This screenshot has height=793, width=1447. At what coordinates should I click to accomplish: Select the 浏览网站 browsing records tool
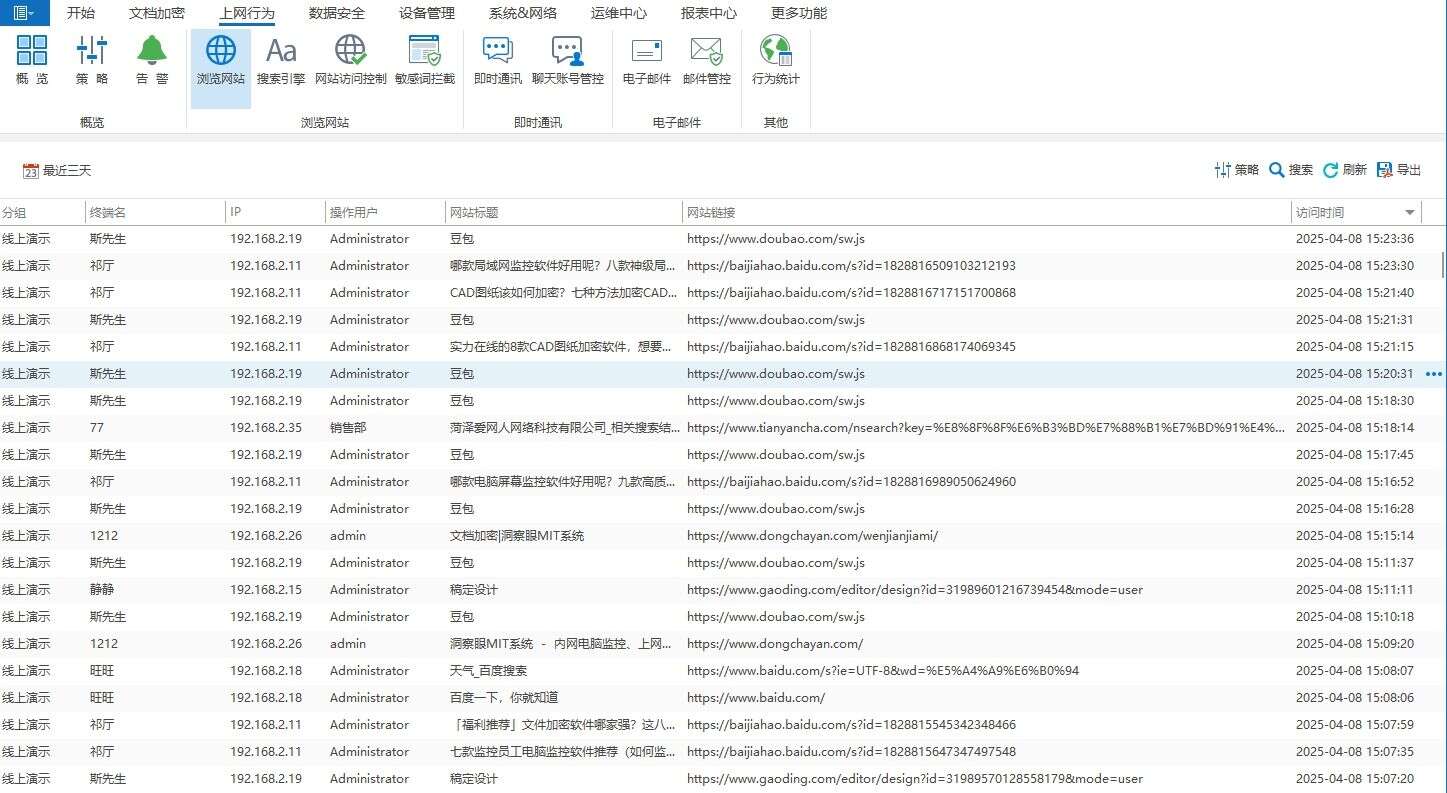(220, 61)
